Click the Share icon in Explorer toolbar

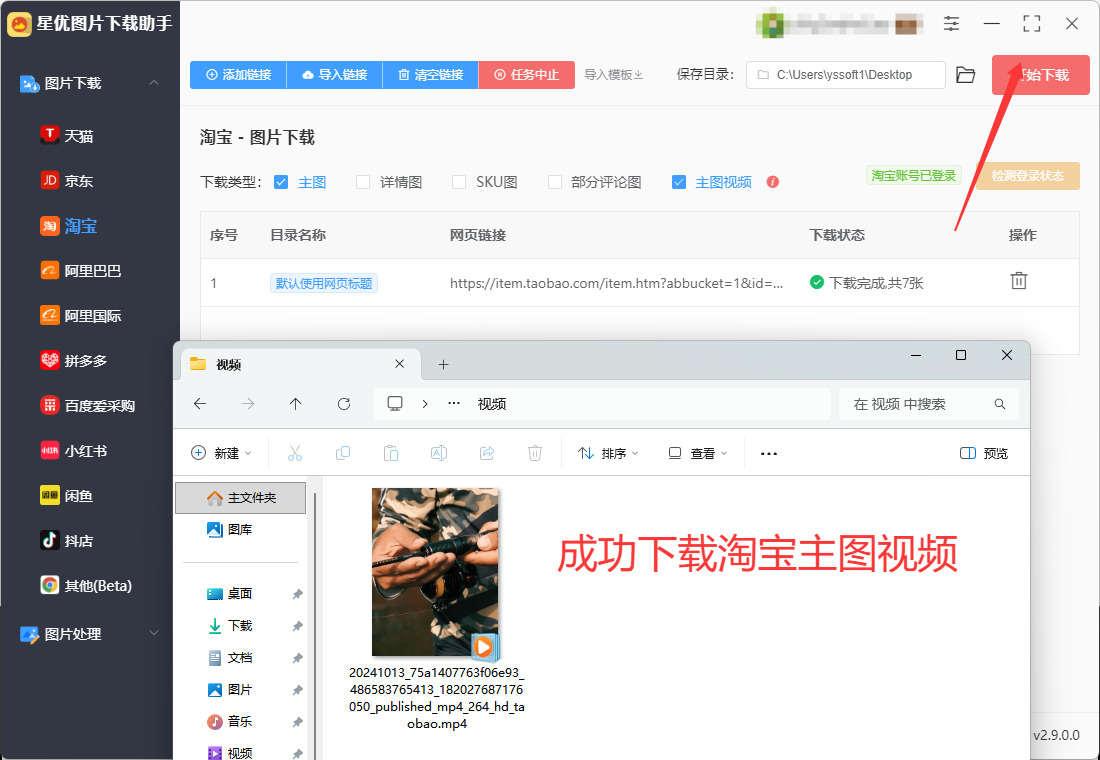coord(487,453)
